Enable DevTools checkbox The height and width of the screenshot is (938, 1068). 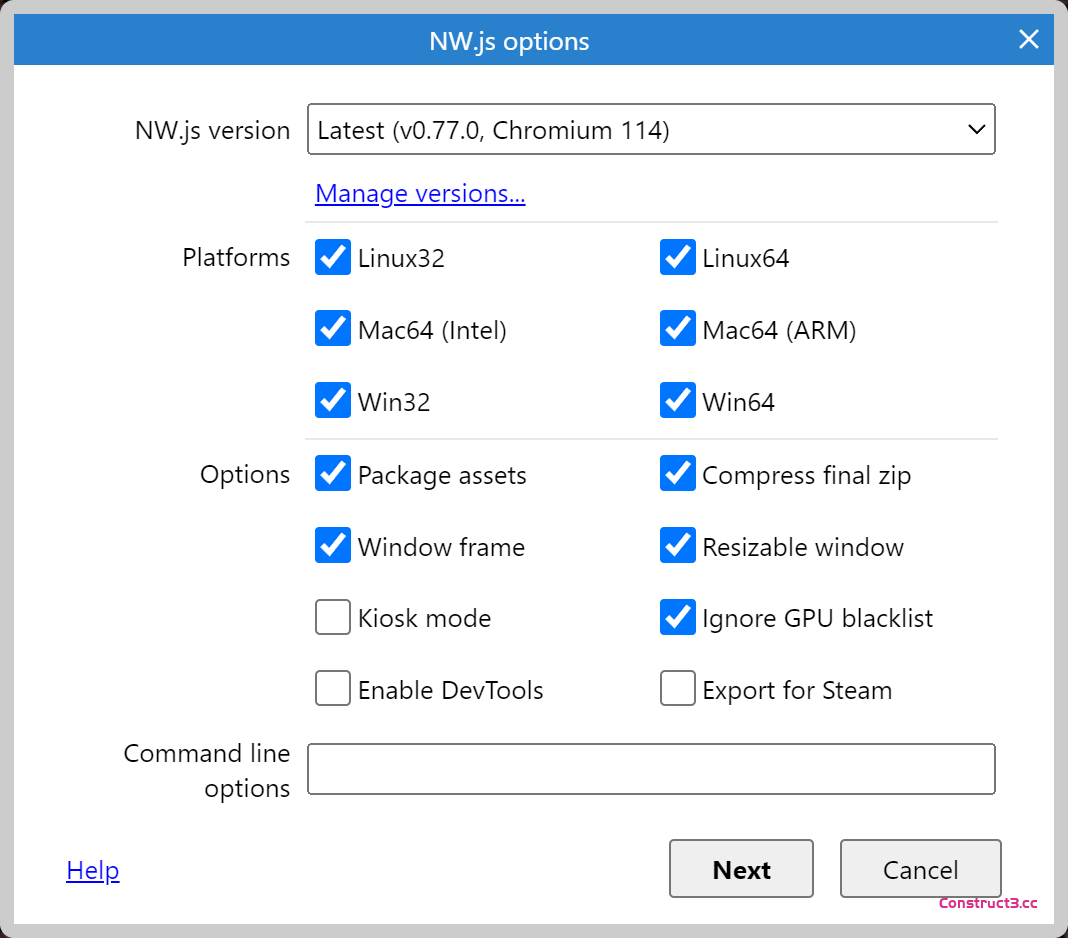333,689
